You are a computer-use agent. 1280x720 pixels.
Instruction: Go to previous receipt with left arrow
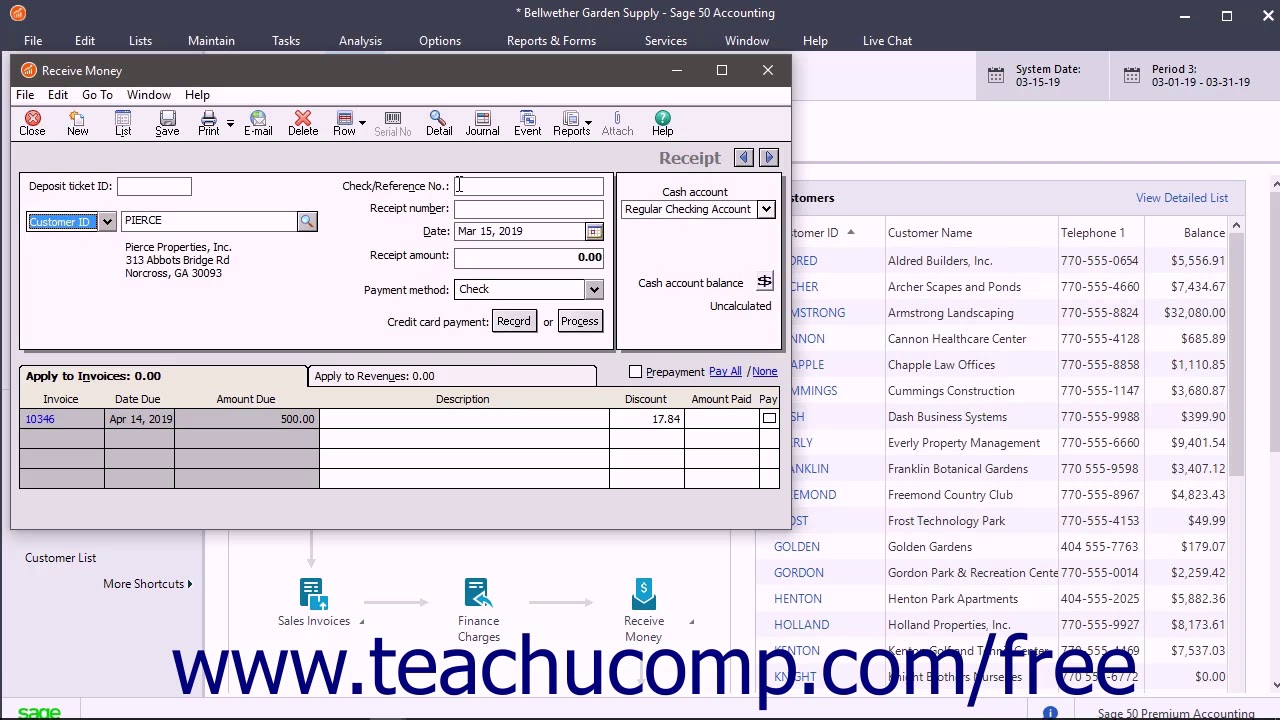pos(743,158)
